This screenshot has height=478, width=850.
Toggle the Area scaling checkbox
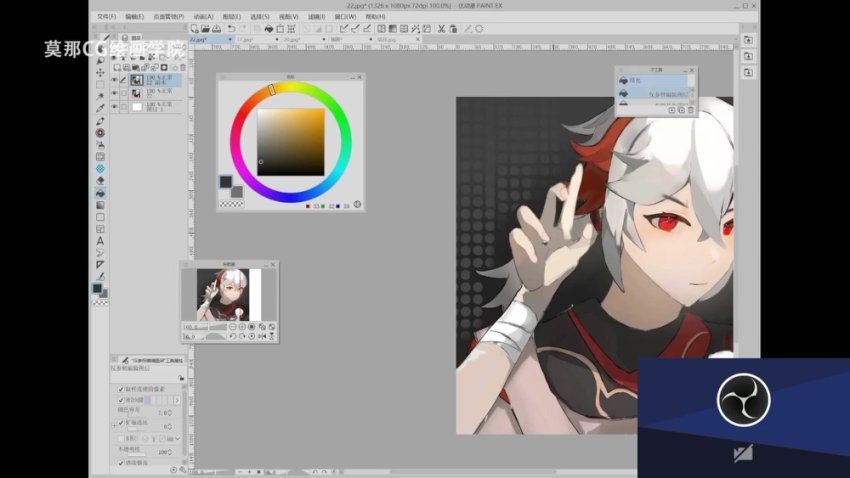[x=121, y=423]
